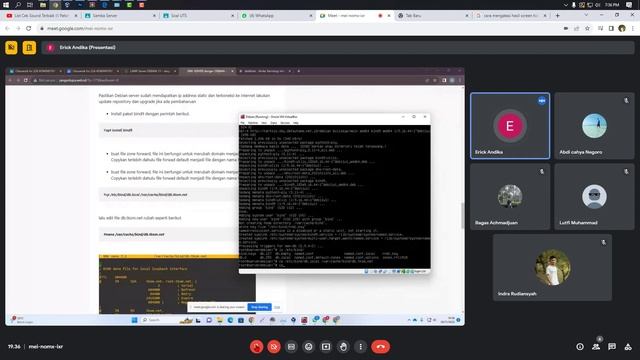Click the system clock showing 7:36 PM

pyautogui.click(x=612, y=5)
